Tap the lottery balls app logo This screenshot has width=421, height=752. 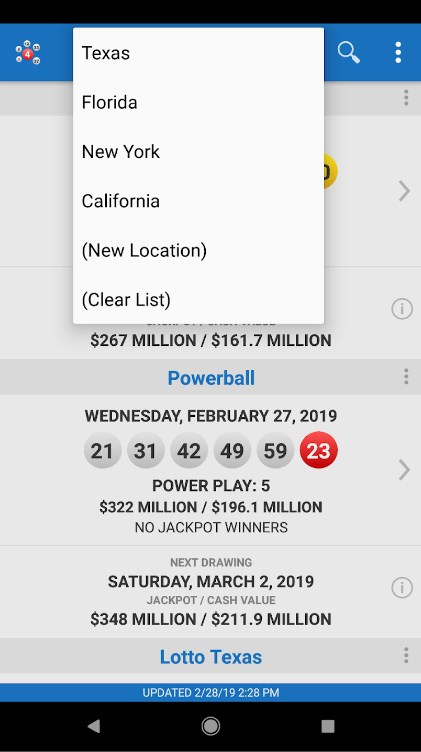coord(28,52)
